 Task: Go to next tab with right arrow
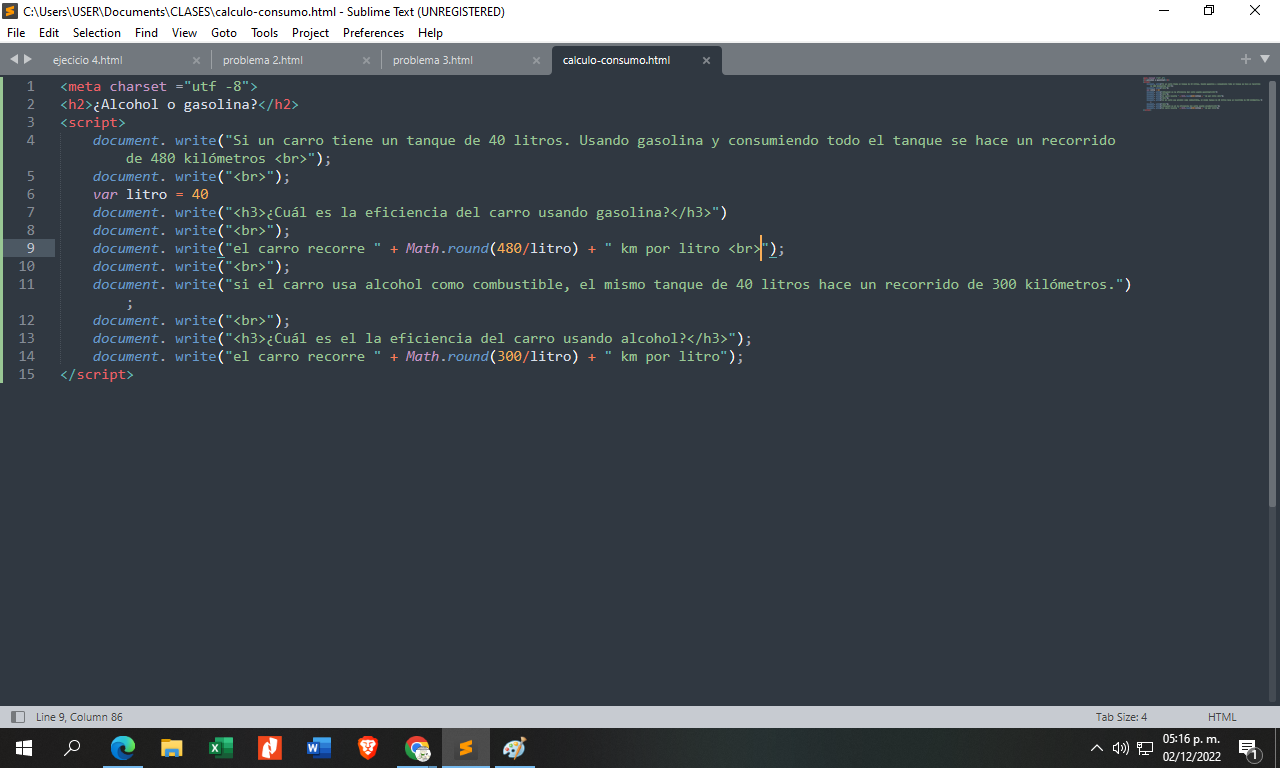(28, 59)
